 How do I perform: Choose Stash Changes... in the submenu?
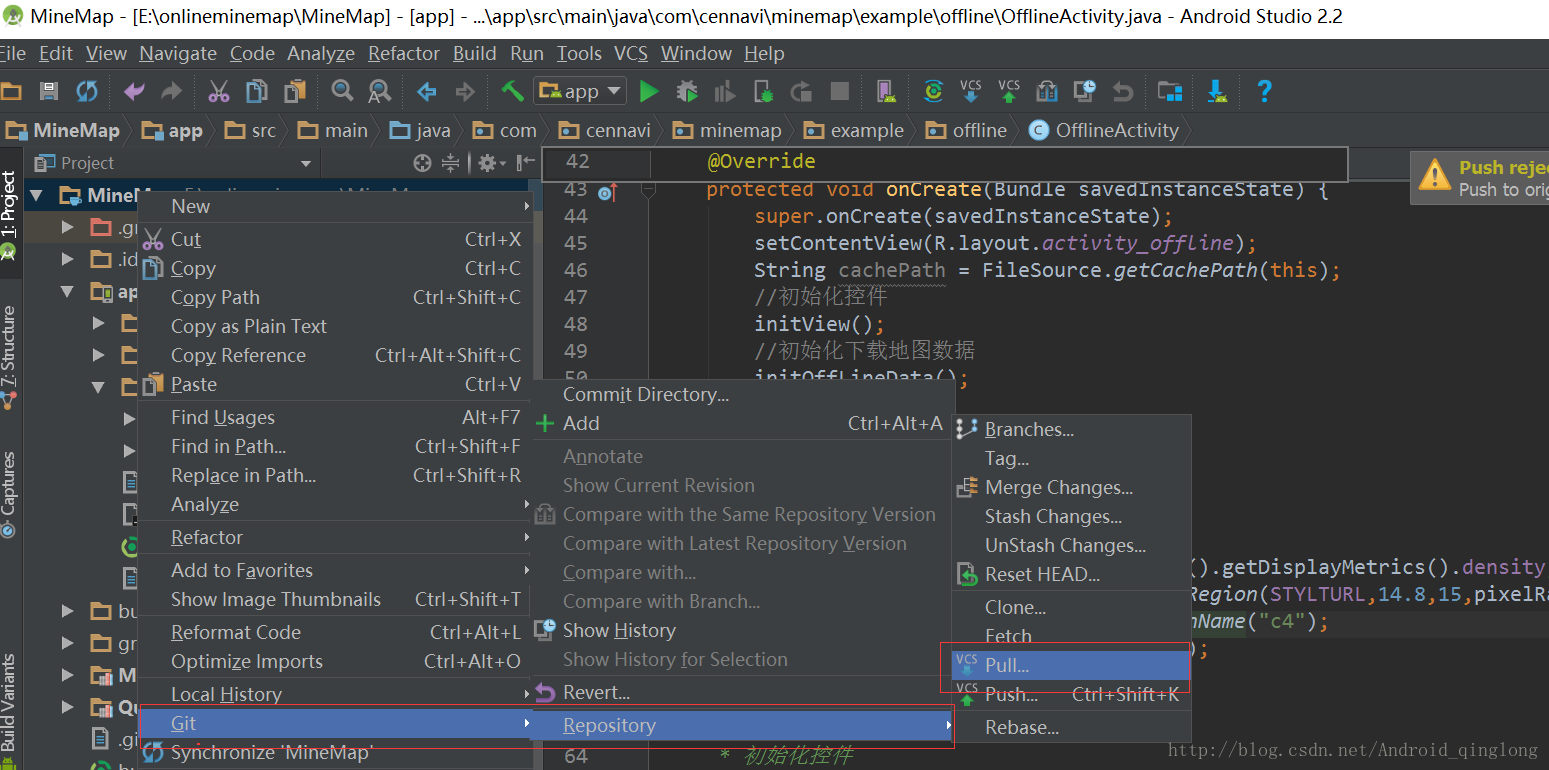coord(1070,517)
